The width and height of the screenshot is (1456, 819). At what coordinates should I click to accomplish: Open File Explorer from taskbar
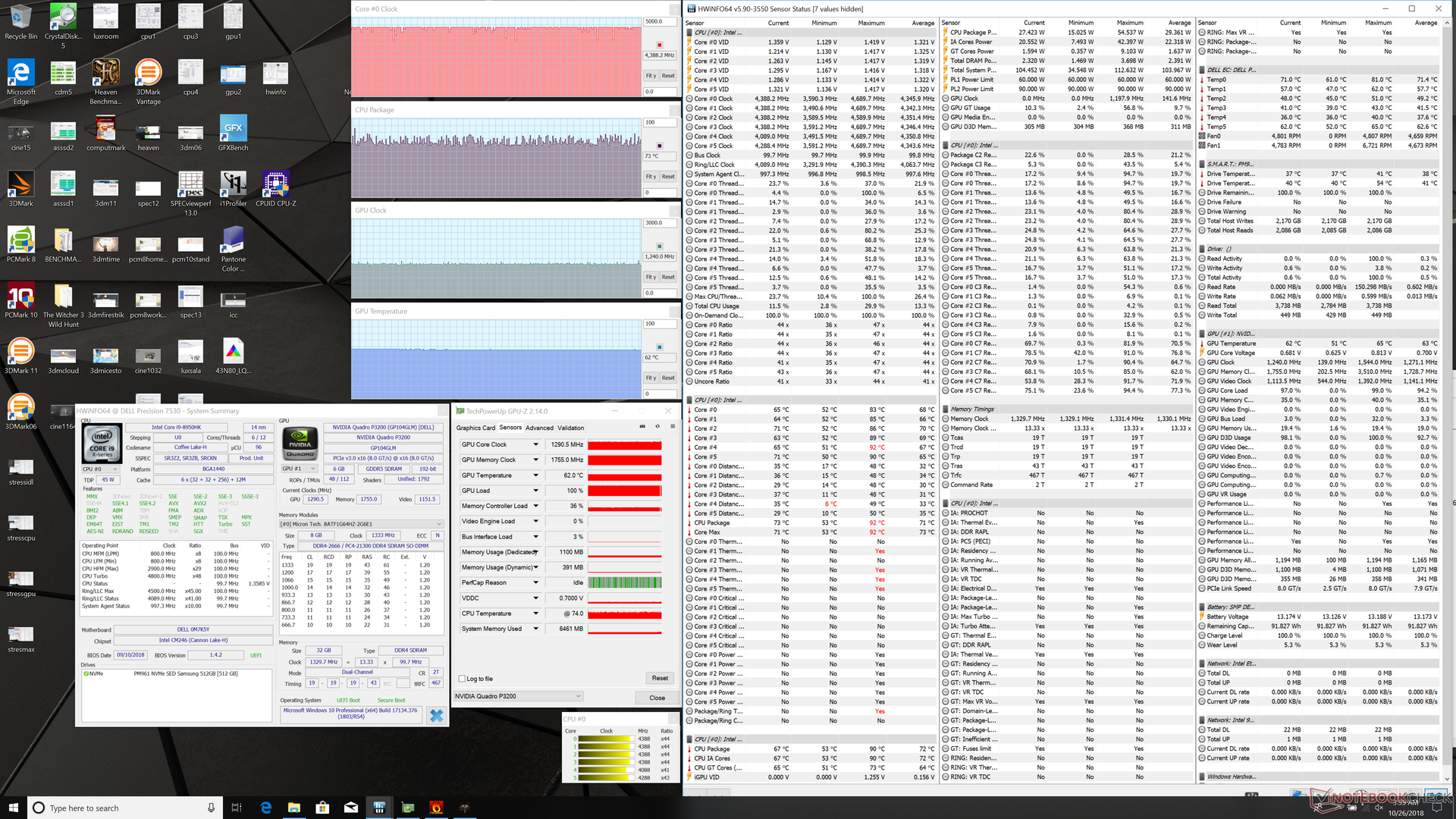click(x=294, y=808)
